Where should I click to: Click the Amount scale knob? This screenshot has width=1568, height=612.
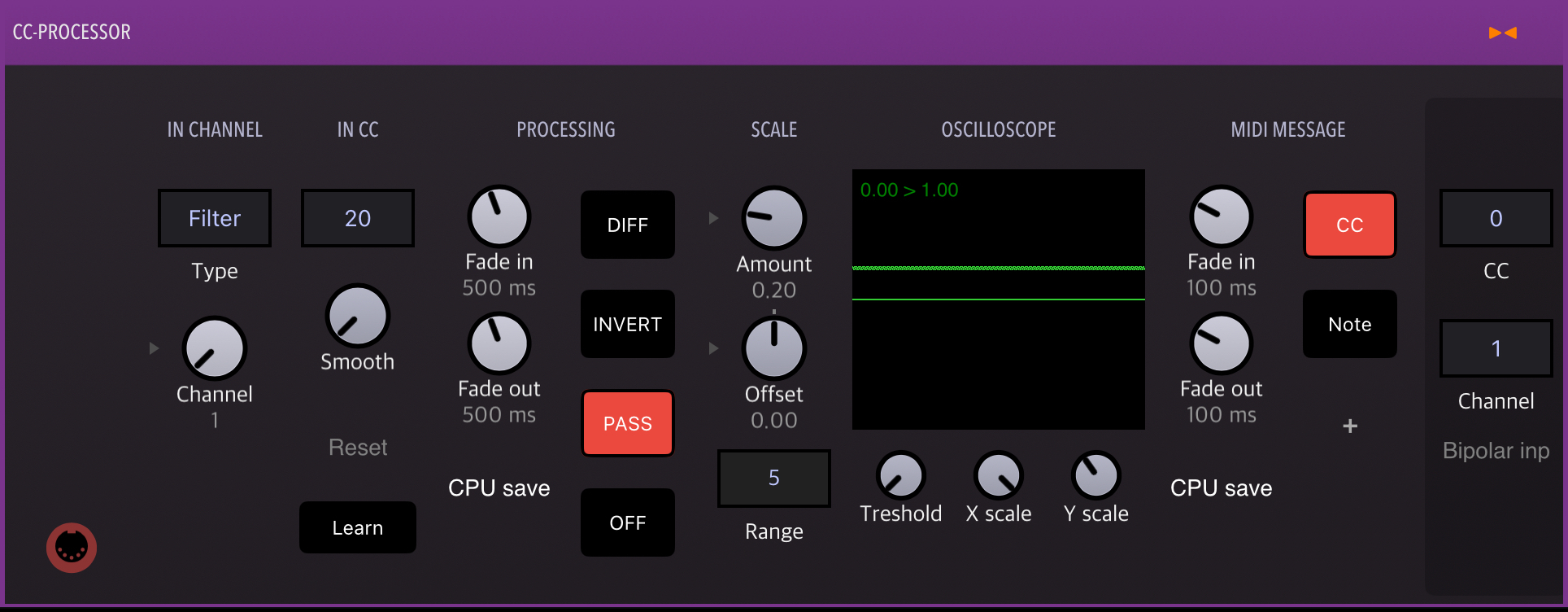point(774,218)
